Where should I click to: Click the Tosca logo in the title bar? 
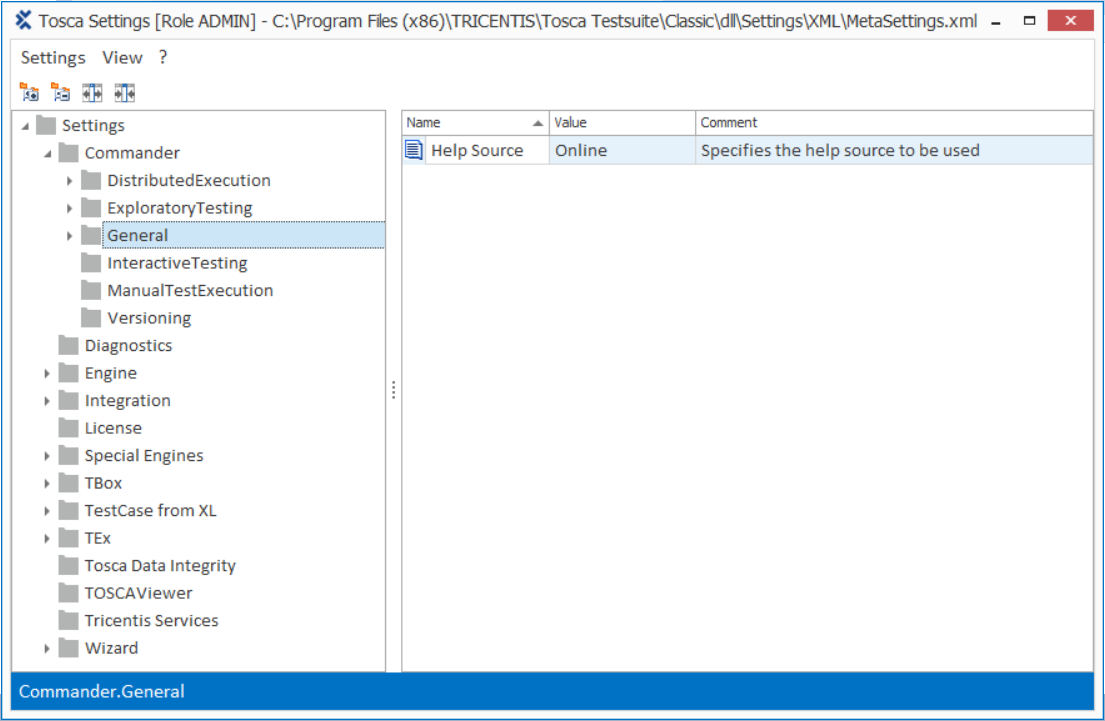[x=23, y=20]
